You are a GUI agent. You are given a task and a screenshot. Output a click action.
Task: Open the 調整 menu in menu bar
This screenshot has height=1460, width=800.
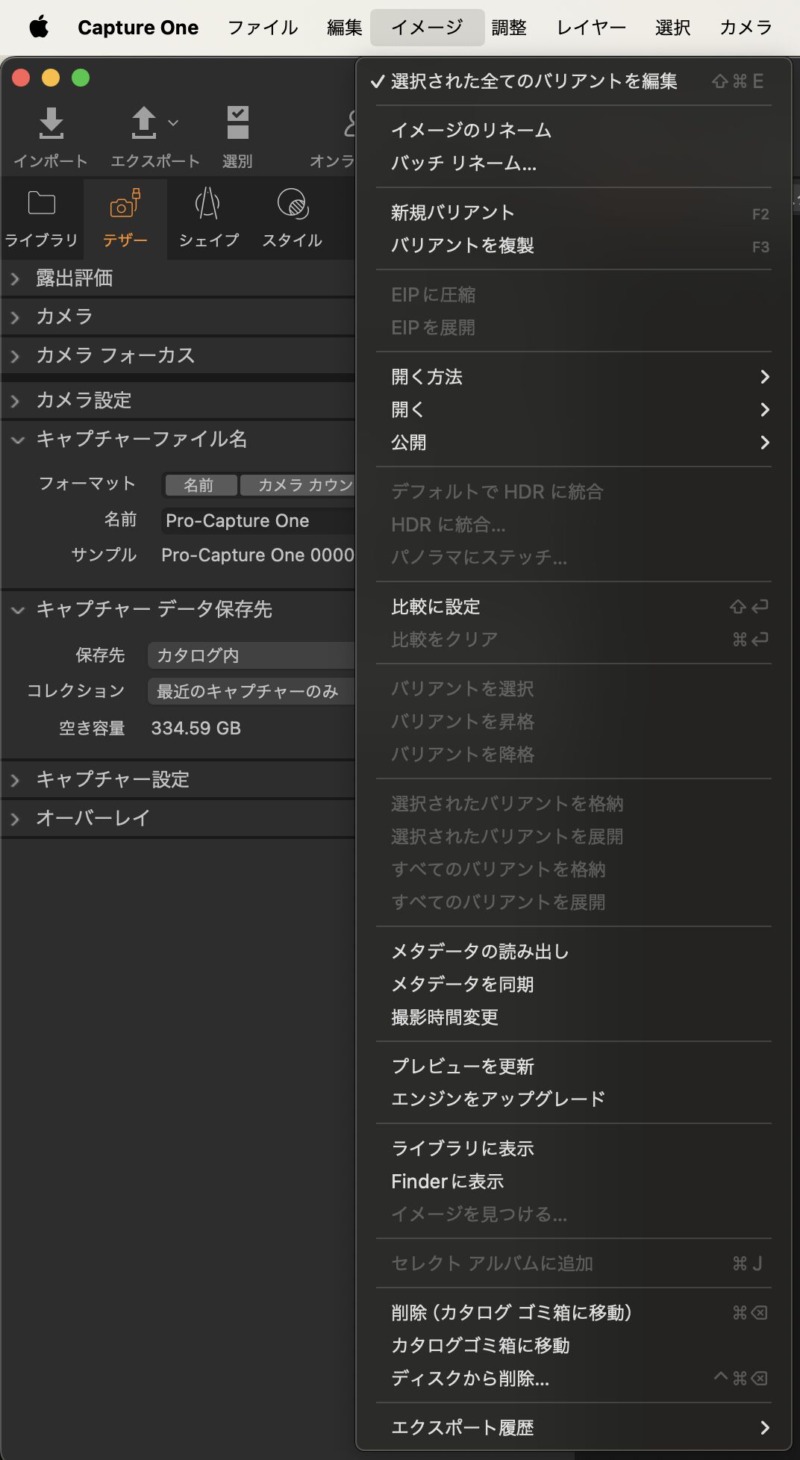[509, 27]
